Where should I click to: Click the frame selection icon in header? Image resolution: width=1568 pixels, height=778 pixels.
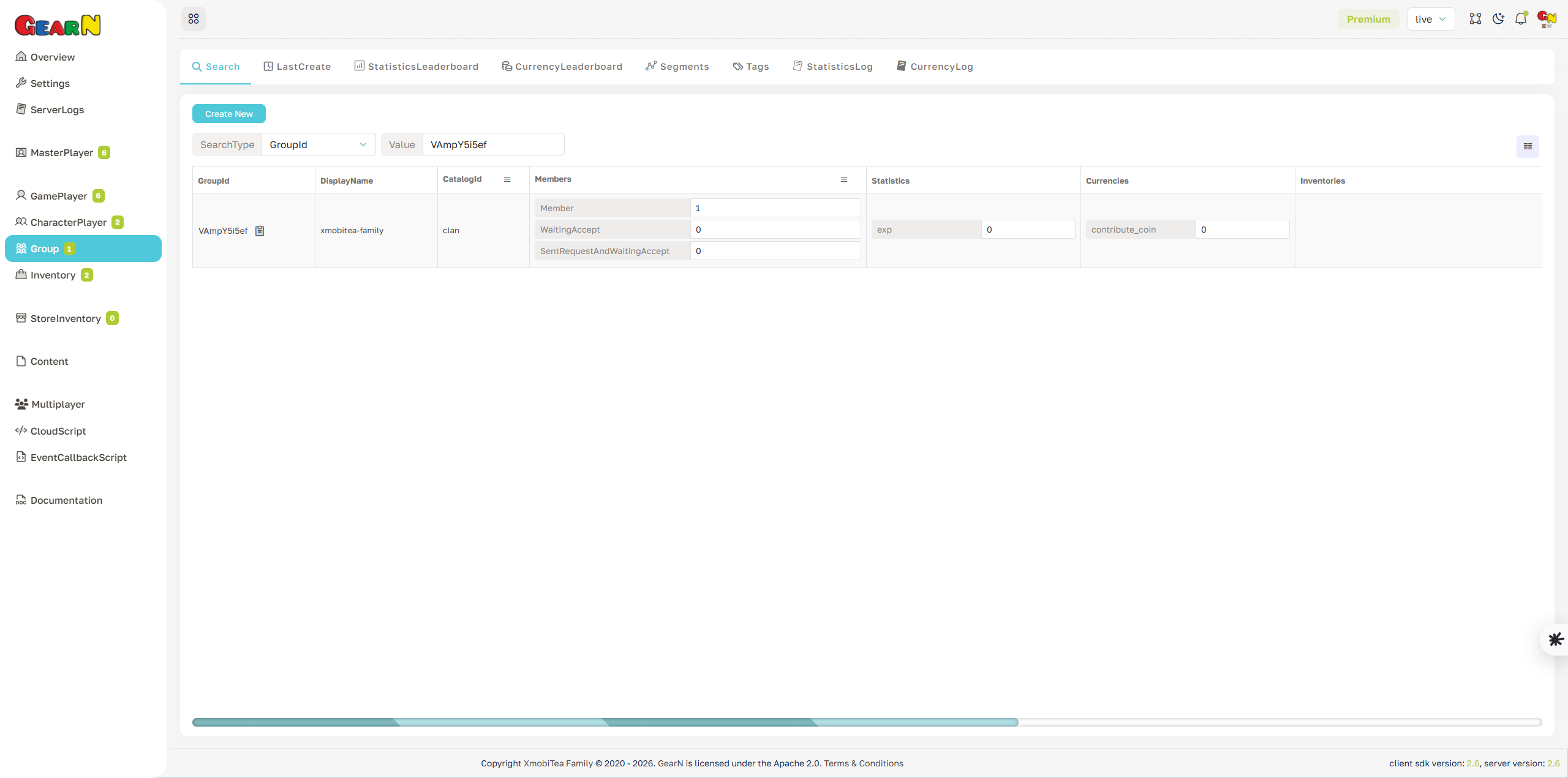(x=1476, y=18)
